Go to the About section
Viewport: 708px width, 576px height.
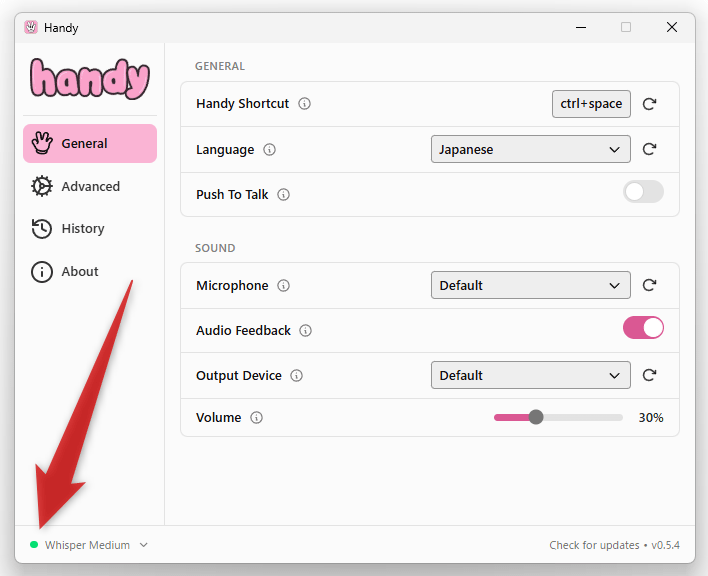click(x=79, y=272)
